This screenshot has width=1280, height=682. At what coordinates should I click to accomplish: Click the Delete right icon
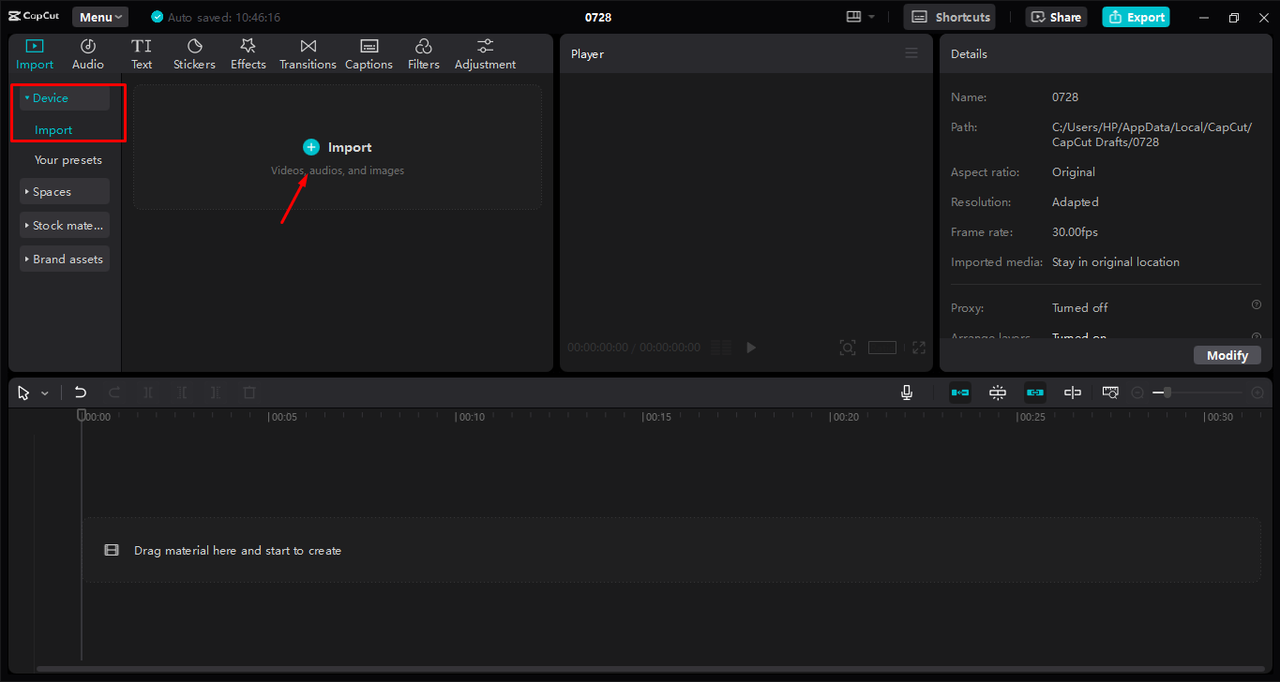click(215, 393)
